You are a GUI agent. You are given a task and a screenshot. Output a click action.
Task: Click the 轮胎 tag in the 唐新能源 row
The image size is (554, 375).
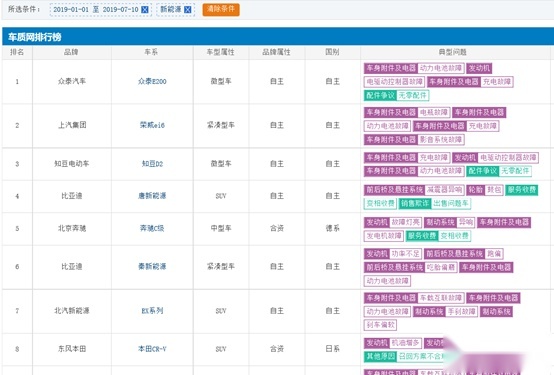pyautogui.click(x=476, y=190)
